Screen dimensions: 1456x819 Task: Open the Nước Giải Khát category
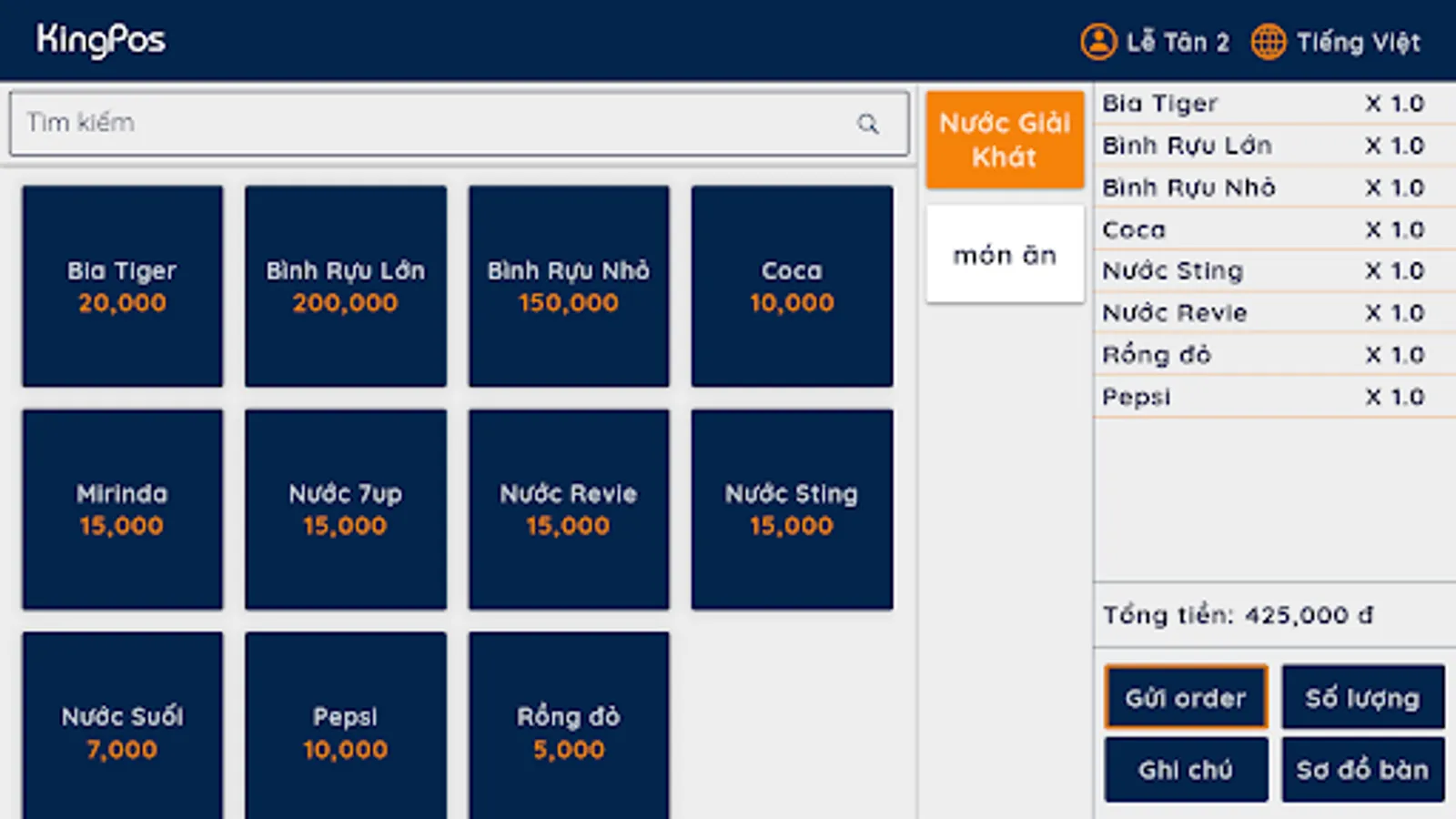pos(1005,139)
